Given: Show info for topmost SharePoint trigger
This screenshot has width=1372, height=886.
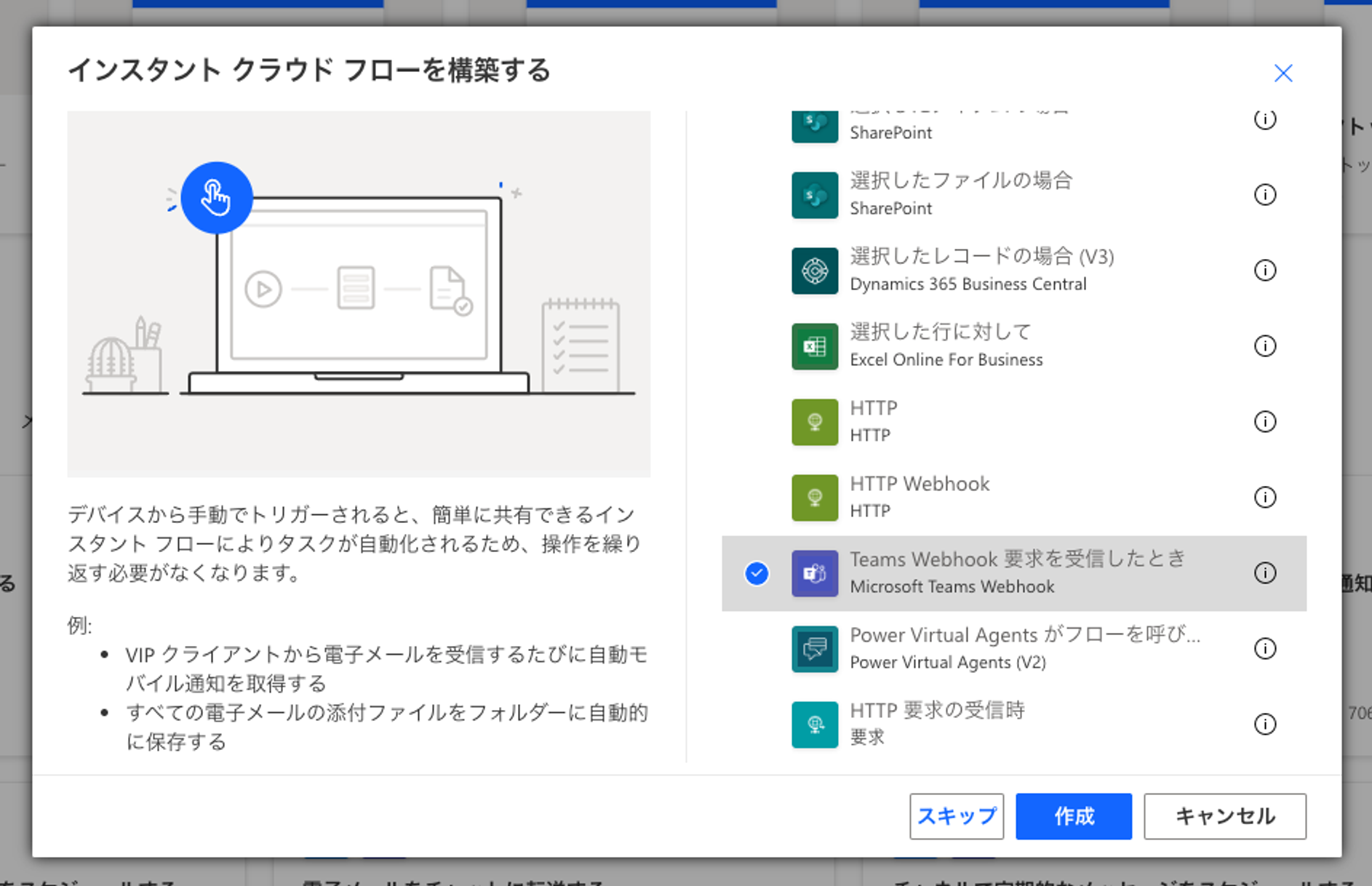Looking at the screenshot, I should [x=1265, y=119].
